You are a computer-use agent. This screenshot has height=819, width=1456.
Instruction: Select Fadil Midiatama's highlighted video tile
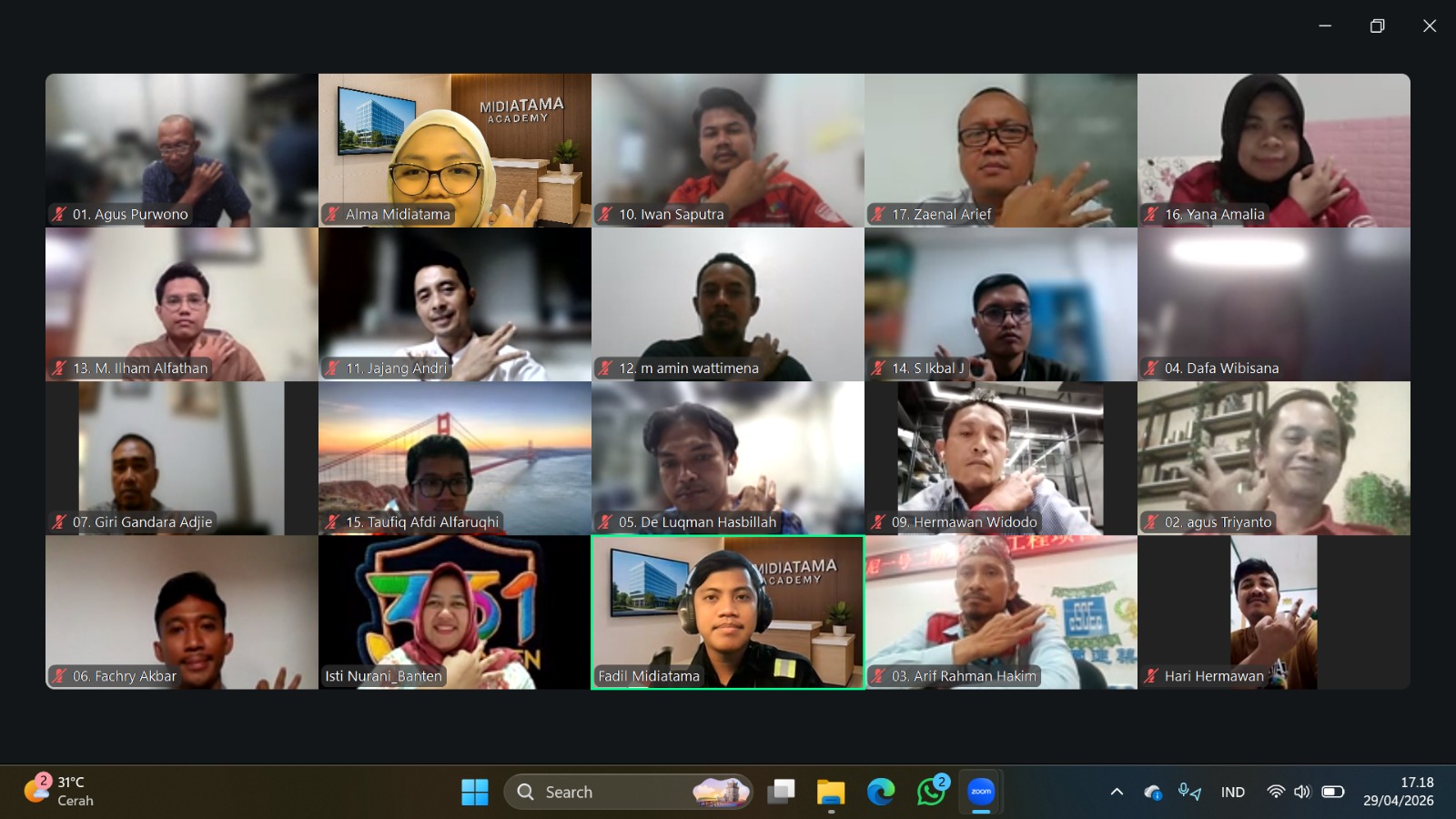pyautogui.click(x=727, y=612)
